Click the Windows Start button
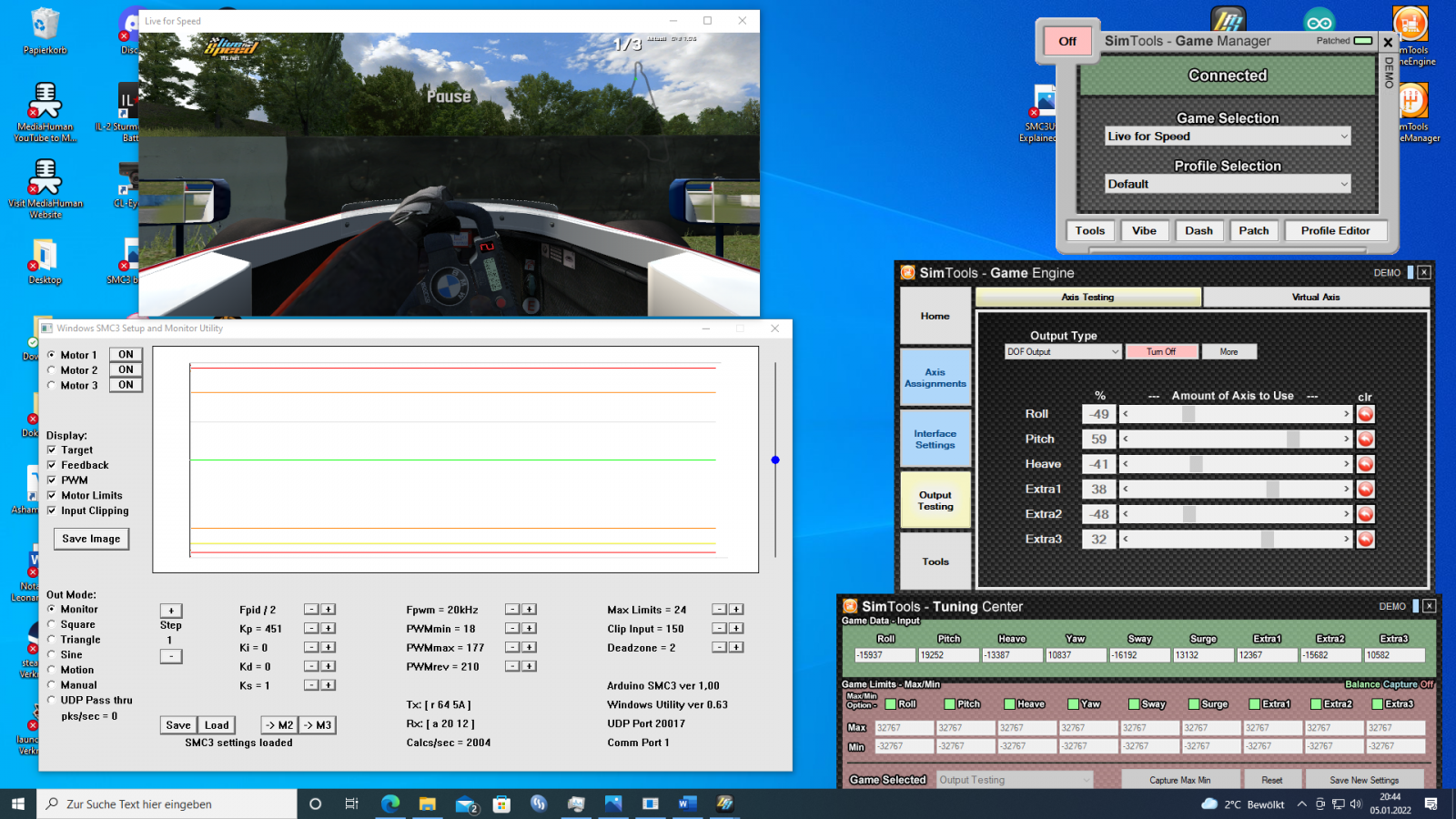The height and width of the screenshot is (819, 1456). pyautogui.click(x=18, y=804)
